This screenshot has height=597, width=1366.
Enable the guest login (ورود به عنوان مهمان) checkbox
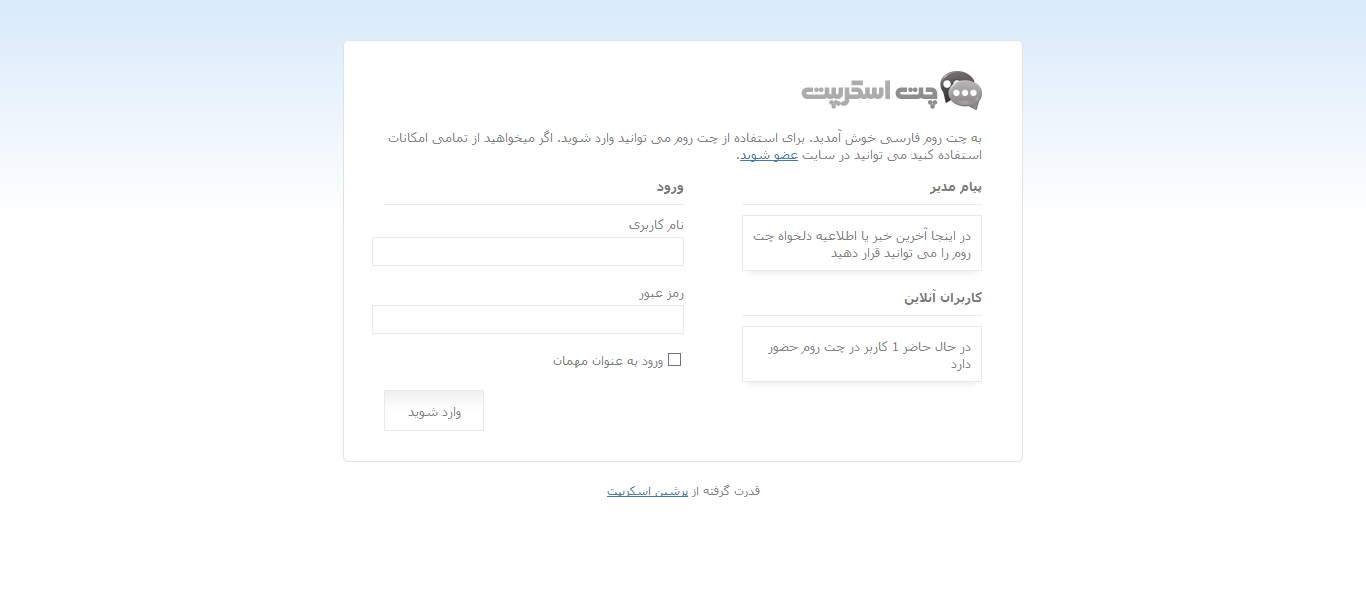[x=674, y=360]
